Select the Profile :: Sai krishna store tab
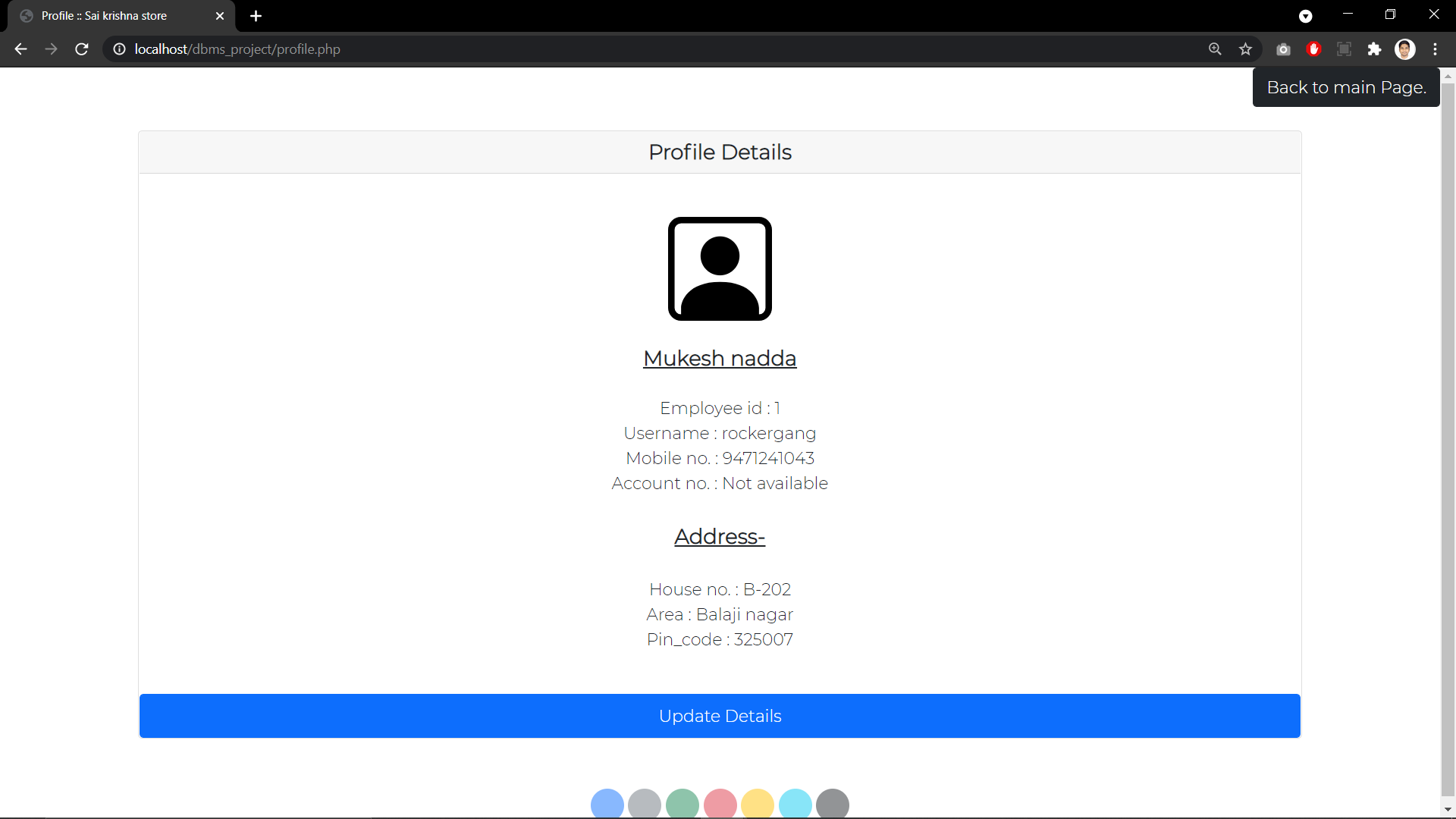 click(x=121, y=16)
